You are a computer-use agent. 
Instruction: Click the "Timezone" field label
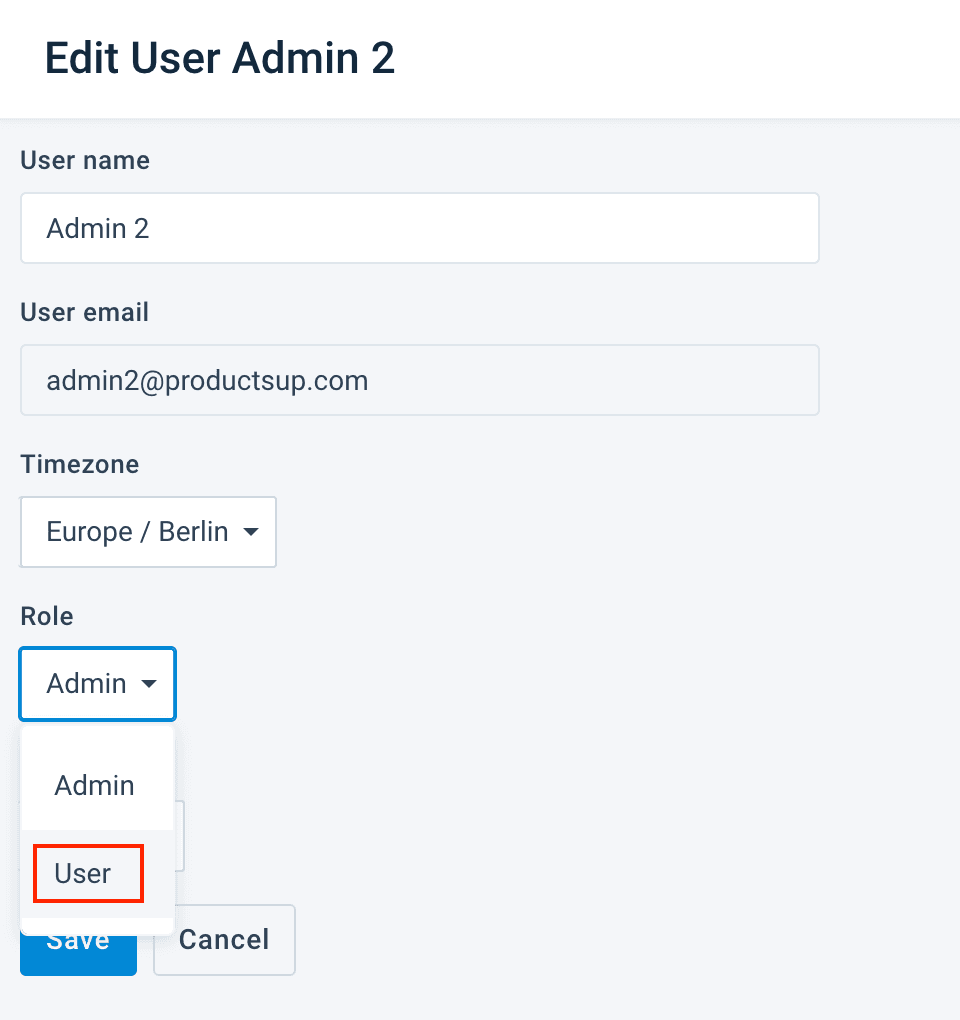pos(80,464)
